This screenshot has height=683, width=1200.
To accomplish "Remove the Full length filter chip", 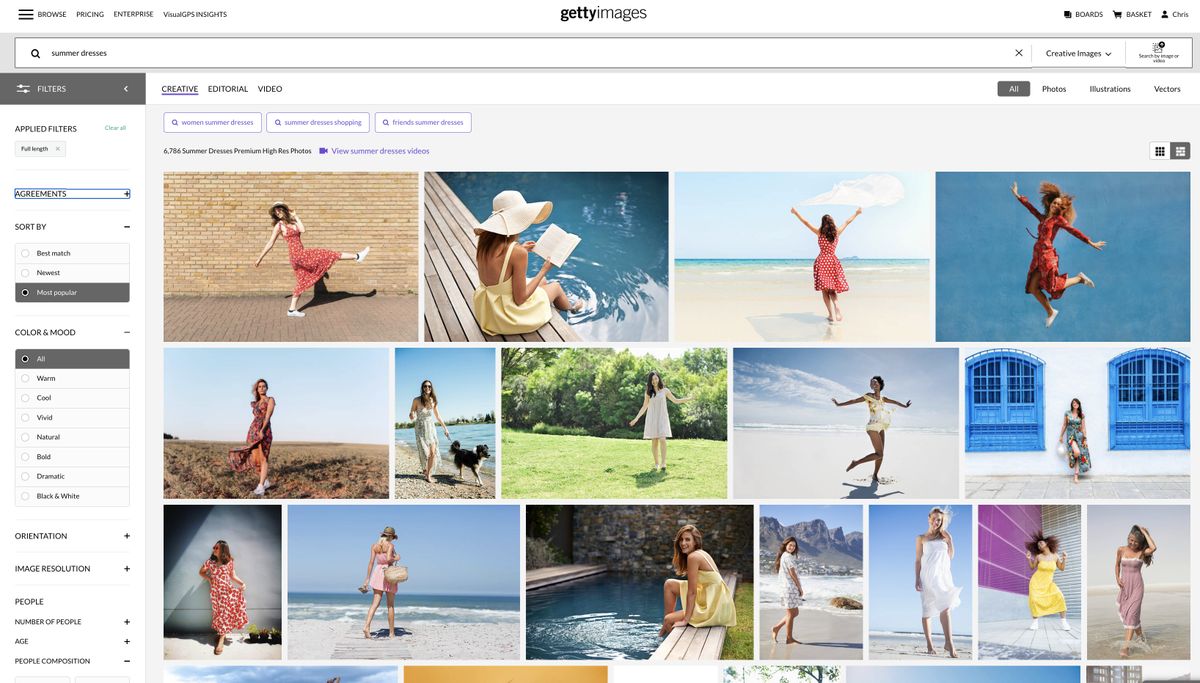I will [56, 147].
